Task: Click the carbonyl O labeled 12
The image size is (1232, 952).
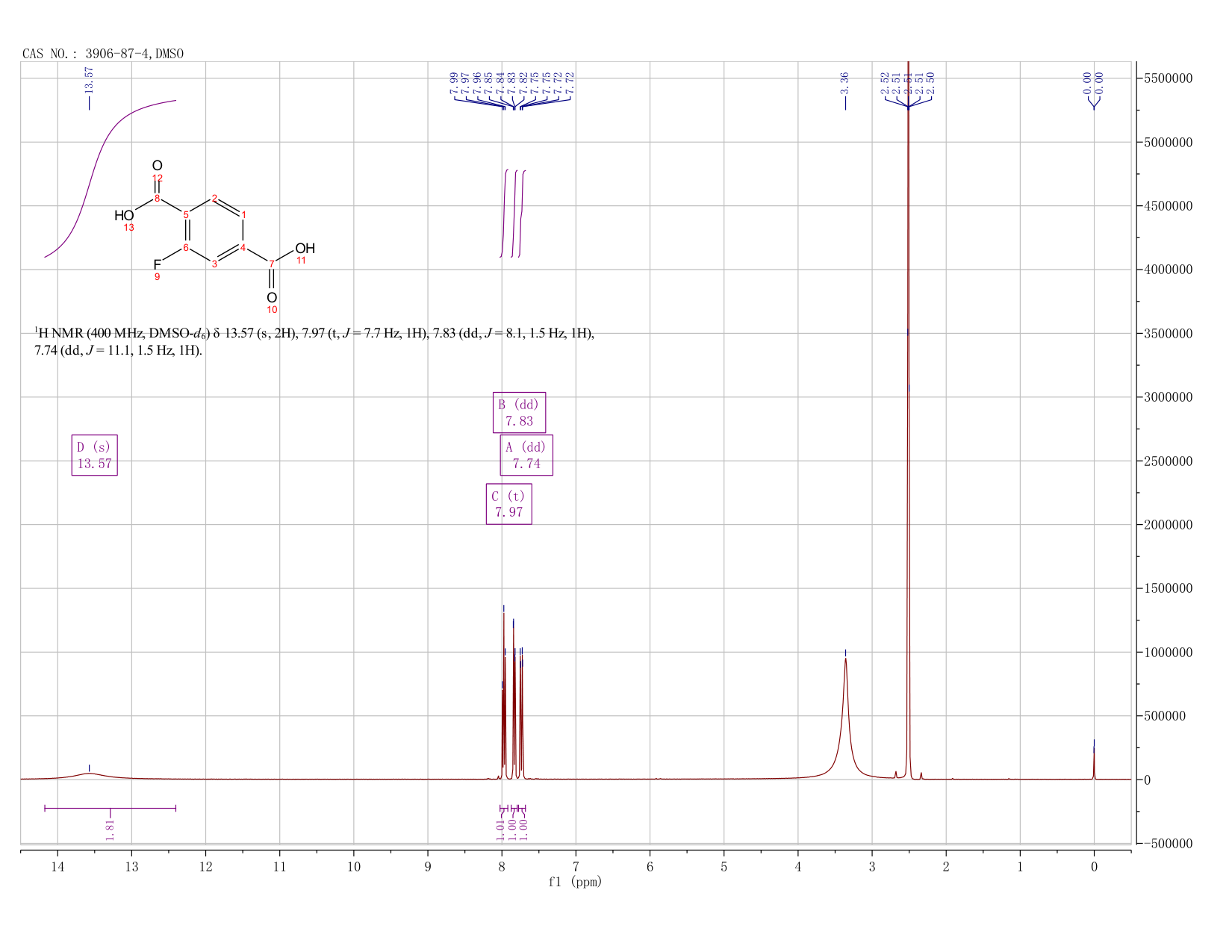Action: pyautogui.click(x=157, y=166)
